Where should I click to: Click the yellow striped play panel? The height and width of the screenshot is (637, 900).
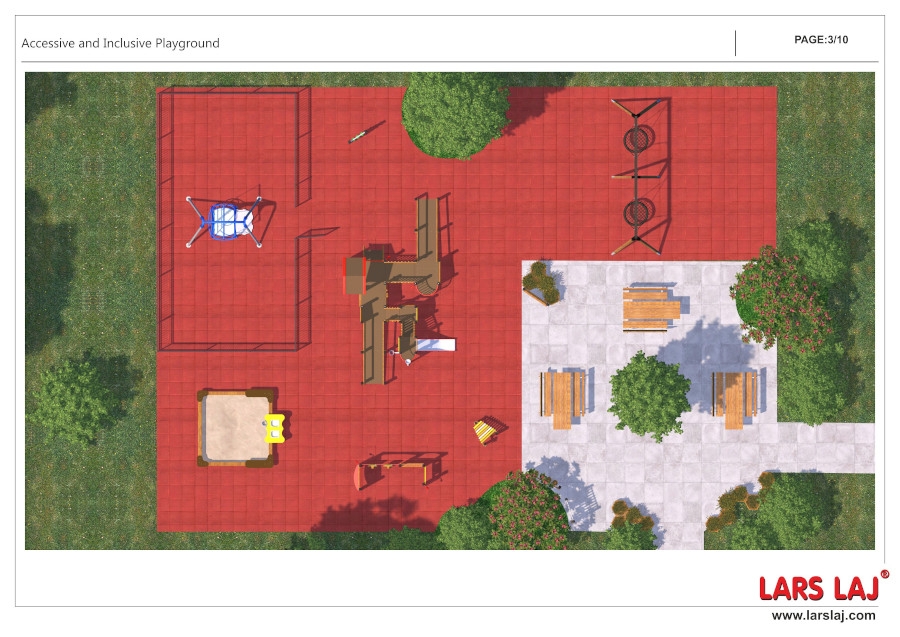click(485, 430)
